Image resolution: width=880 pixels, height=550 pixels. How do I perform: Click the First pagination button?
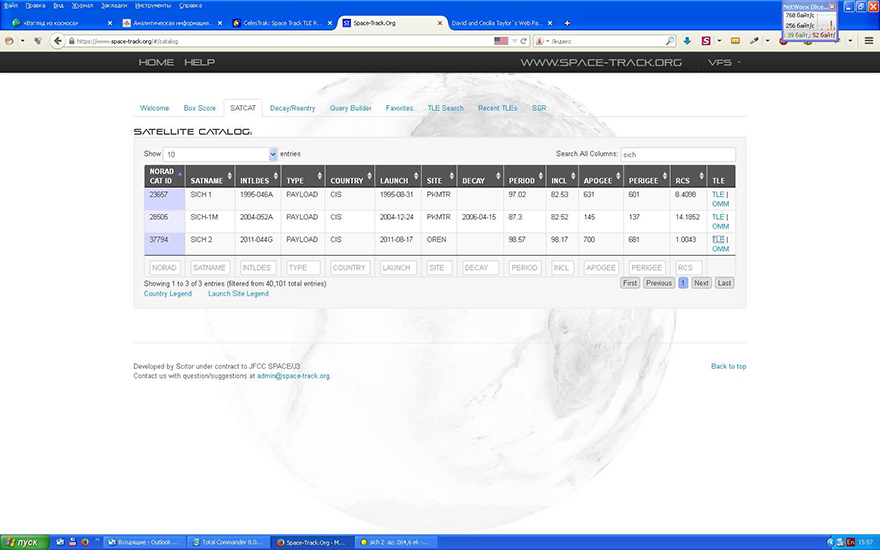pos(630,283)
